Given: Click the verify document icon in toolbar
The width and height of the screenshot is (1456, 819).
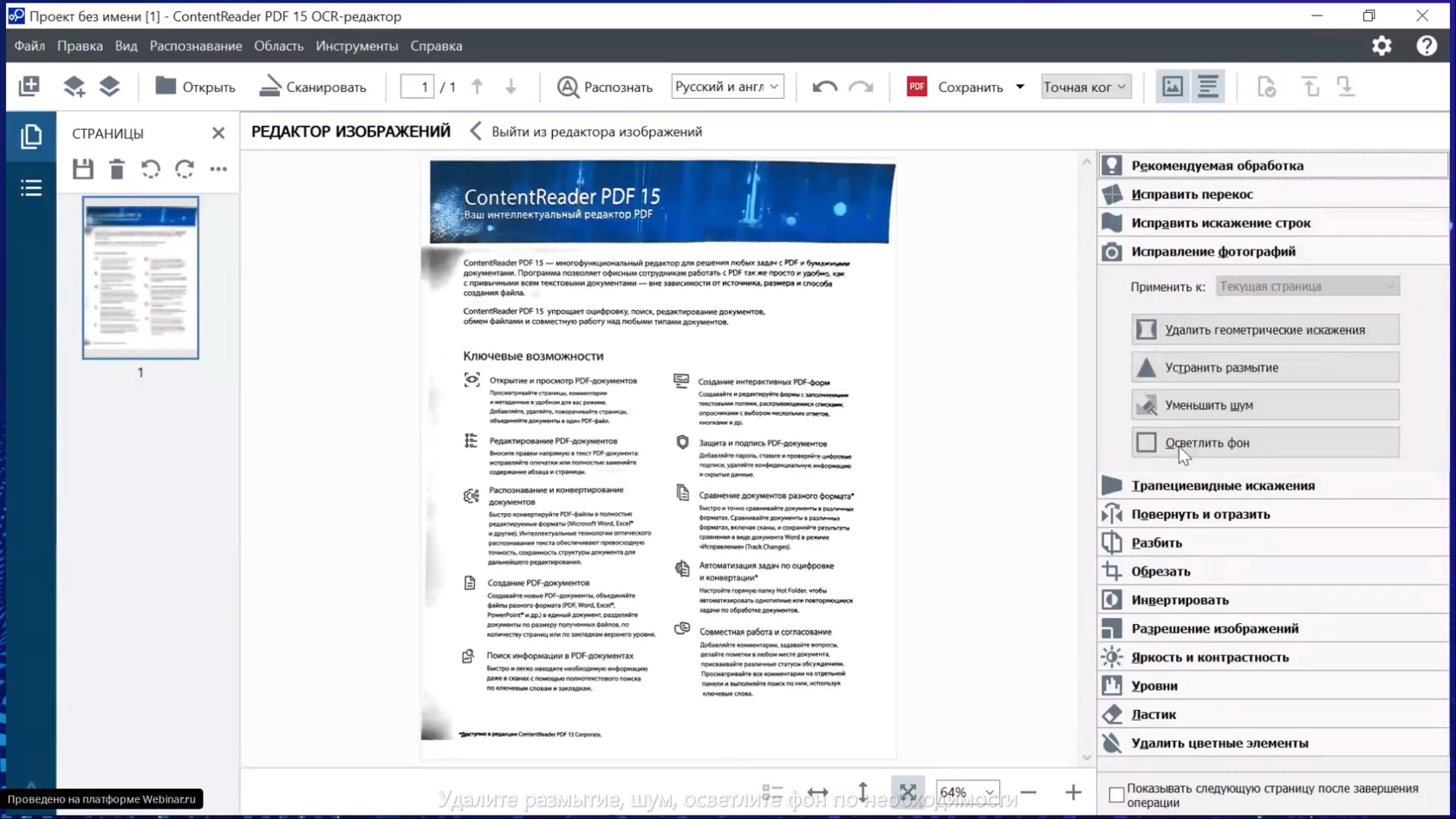Looking at the screenshot, I should tap(1266, 87).
